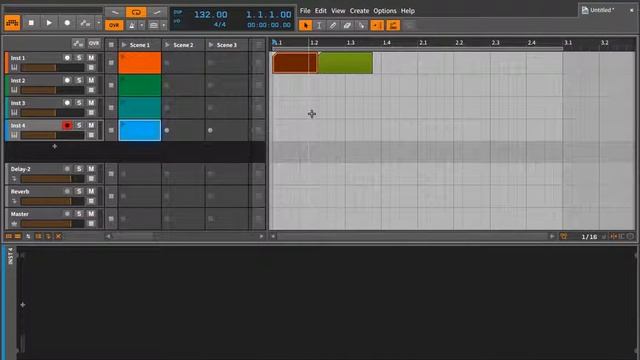Screen dimensions: 640x360
Task: Toggle punch-in button left of loop
Action: click(x=115, y=12)
